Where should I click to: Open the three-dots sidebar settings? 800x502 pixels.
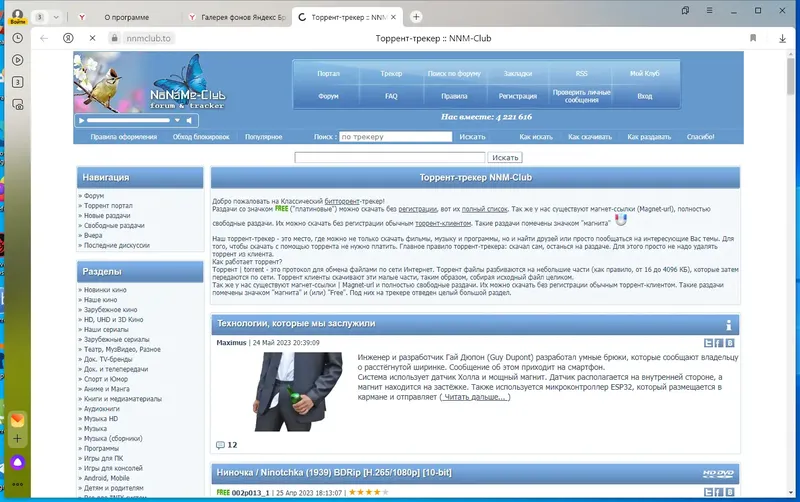17,485
